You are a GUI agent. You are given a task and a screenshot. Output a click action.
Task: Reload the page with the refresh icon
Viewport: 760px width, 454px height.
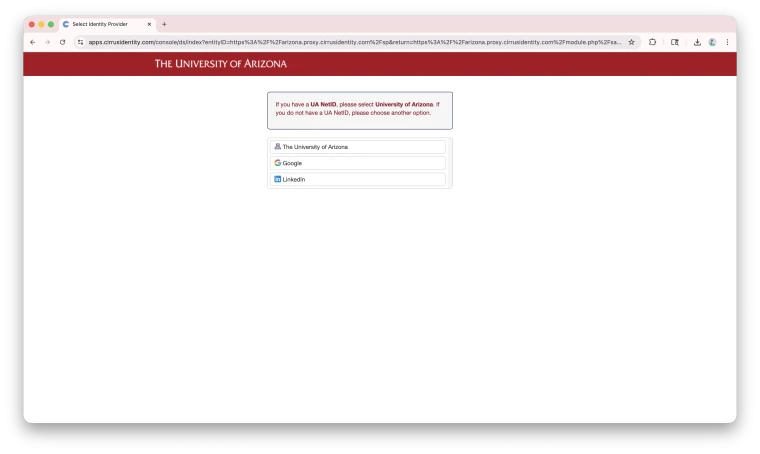[63, 42]
